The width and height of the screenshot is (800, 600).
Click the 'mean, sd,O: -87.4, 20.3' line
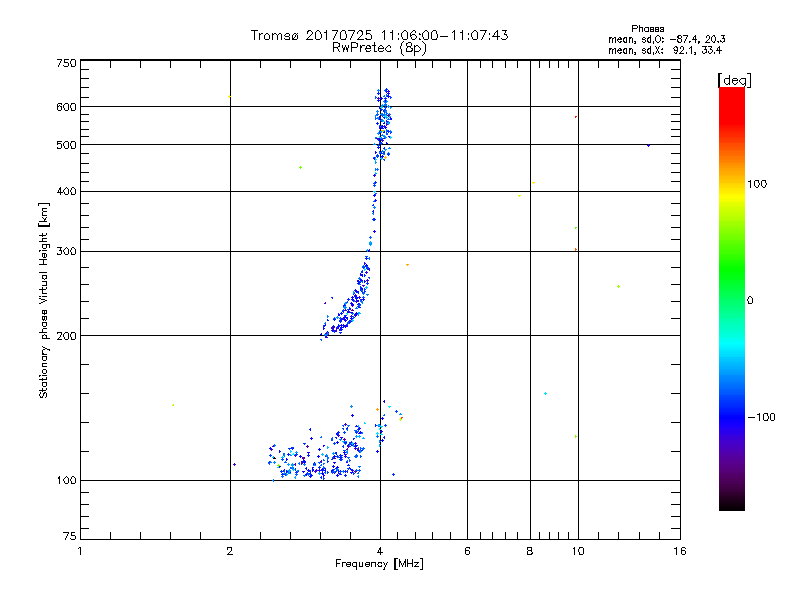(x=666, y=39)
